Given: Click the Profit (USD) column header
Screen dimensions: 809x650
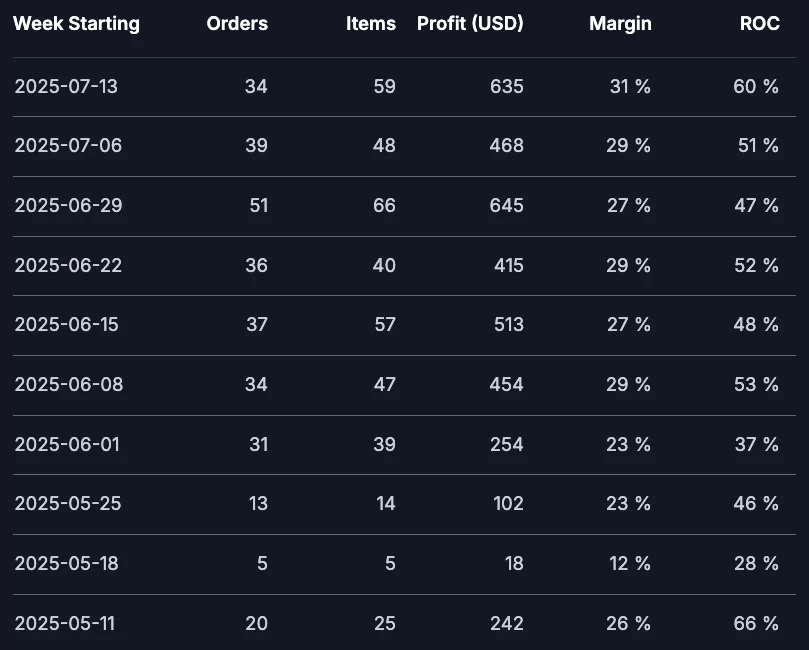Looking at the screenshot, I should click(x=470, y=23).
